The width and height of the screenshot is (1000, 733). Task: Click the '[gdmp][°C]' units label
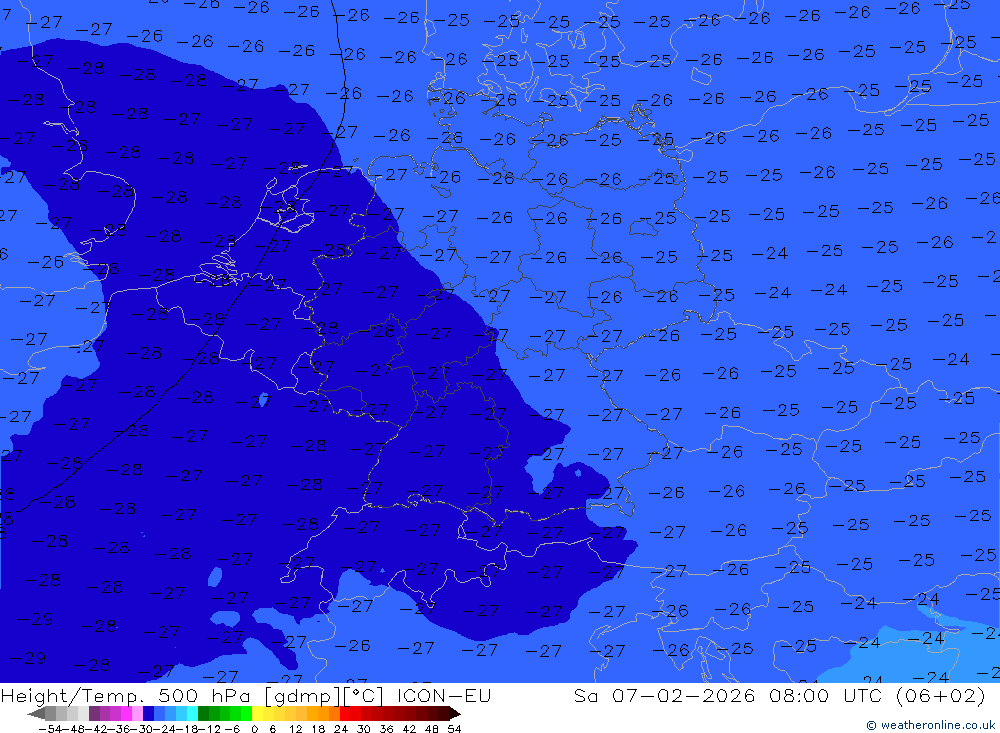click(324, 695)
